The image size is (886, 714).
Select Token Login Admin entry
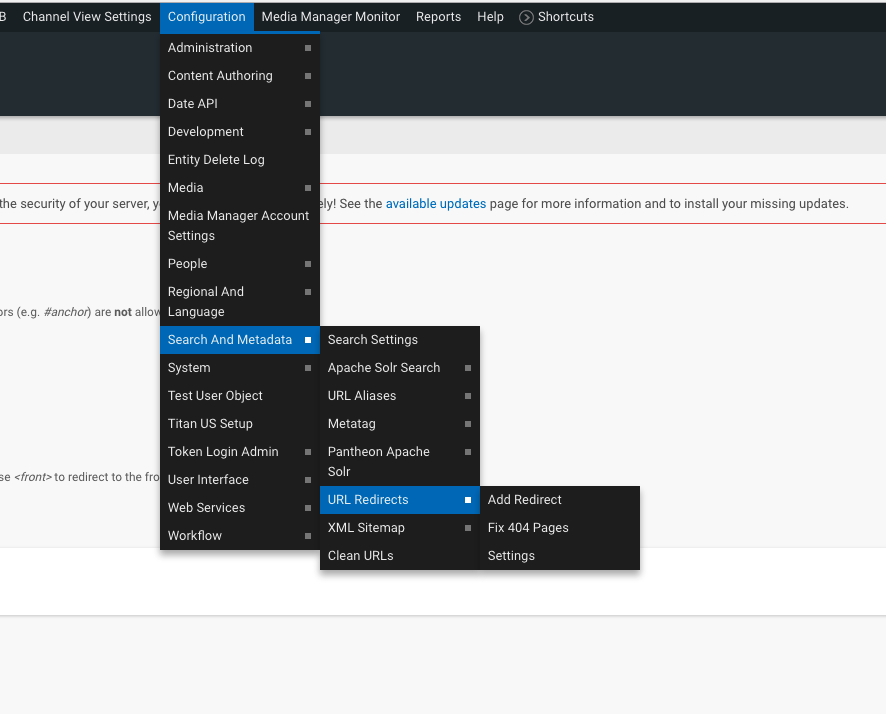pyautogui.click(x=240, y=452)
